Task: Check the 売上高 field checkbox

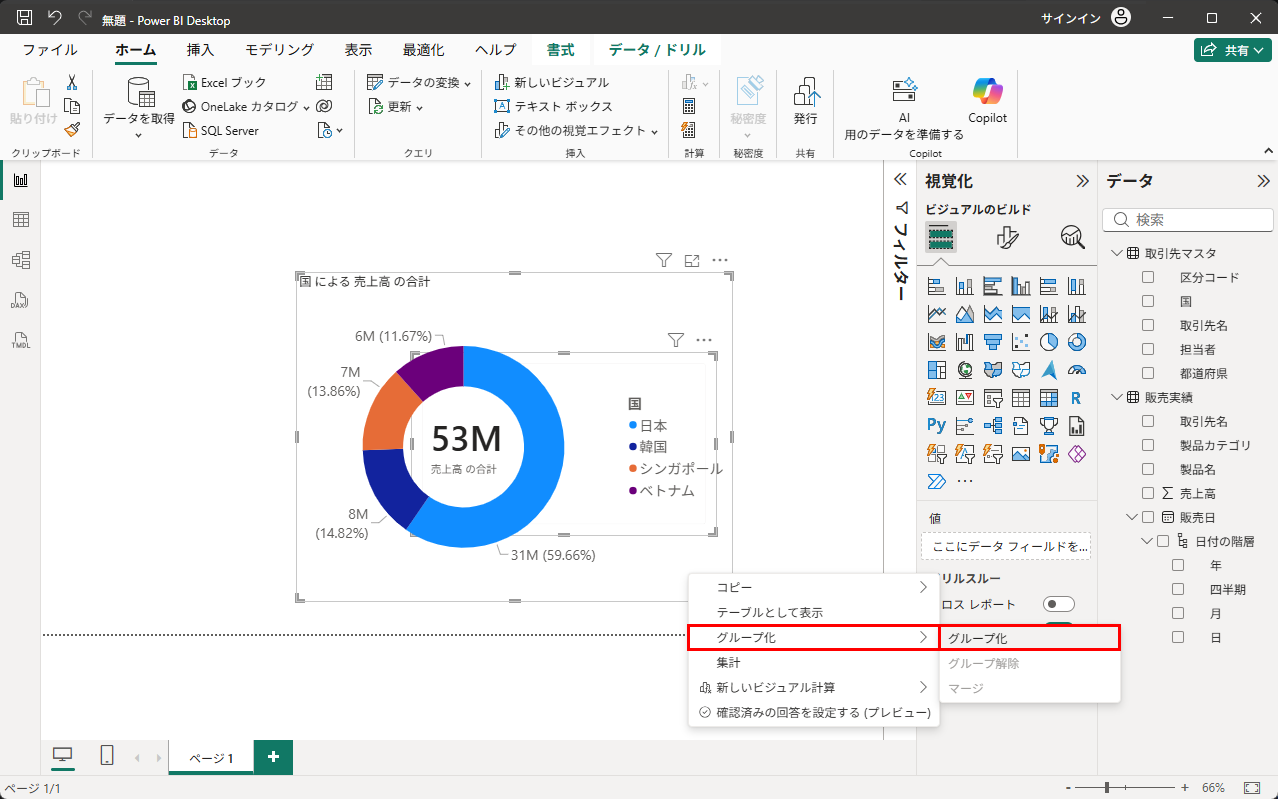Action: point(1148,493)
